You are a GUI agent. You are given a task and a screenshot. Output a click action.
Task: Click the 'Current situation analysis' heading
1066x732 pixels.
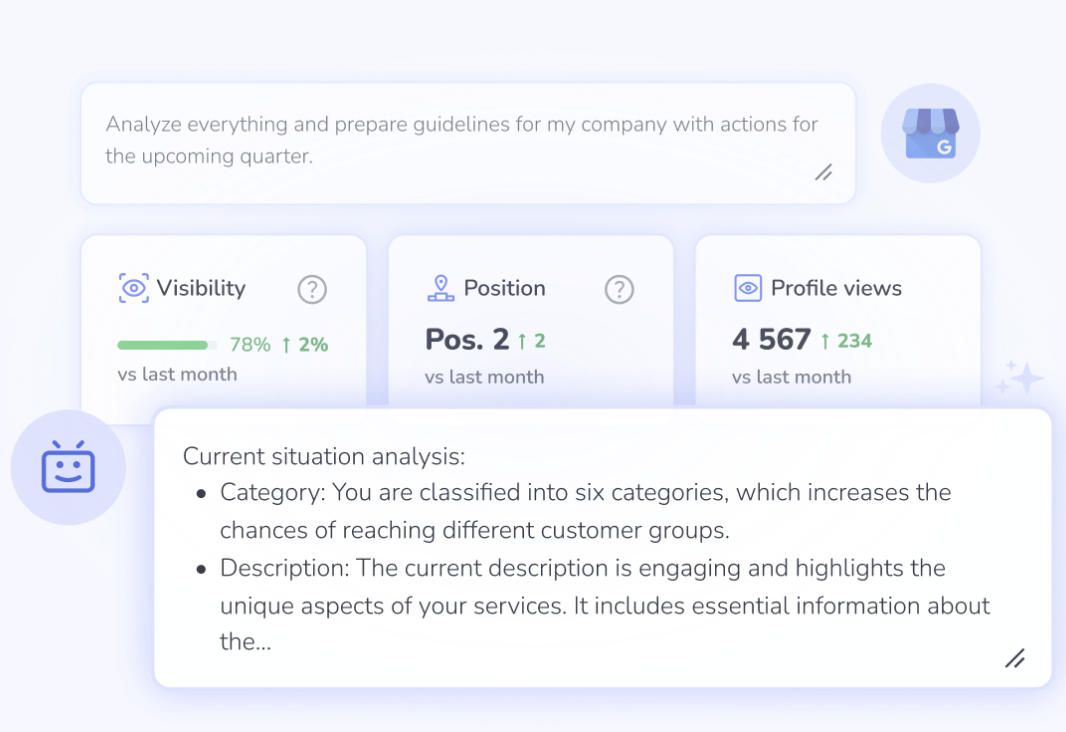pyautogui.click(x=324, y=456)
